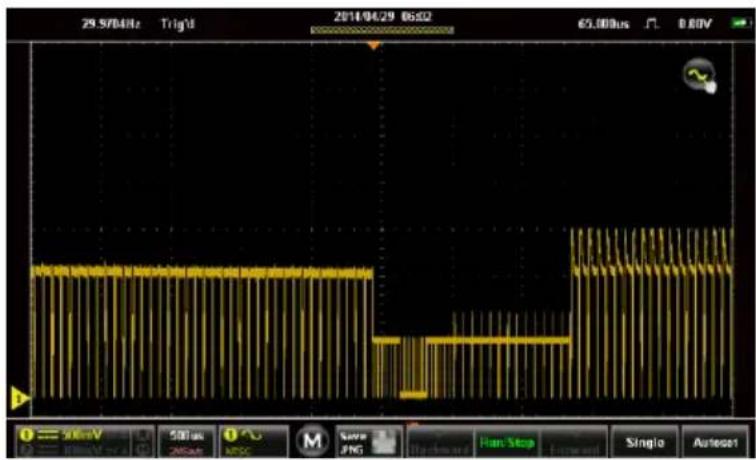Screen dimensions: 756x460
Task: Click the greyed Backward playback button
Action: tap(440, 442)
